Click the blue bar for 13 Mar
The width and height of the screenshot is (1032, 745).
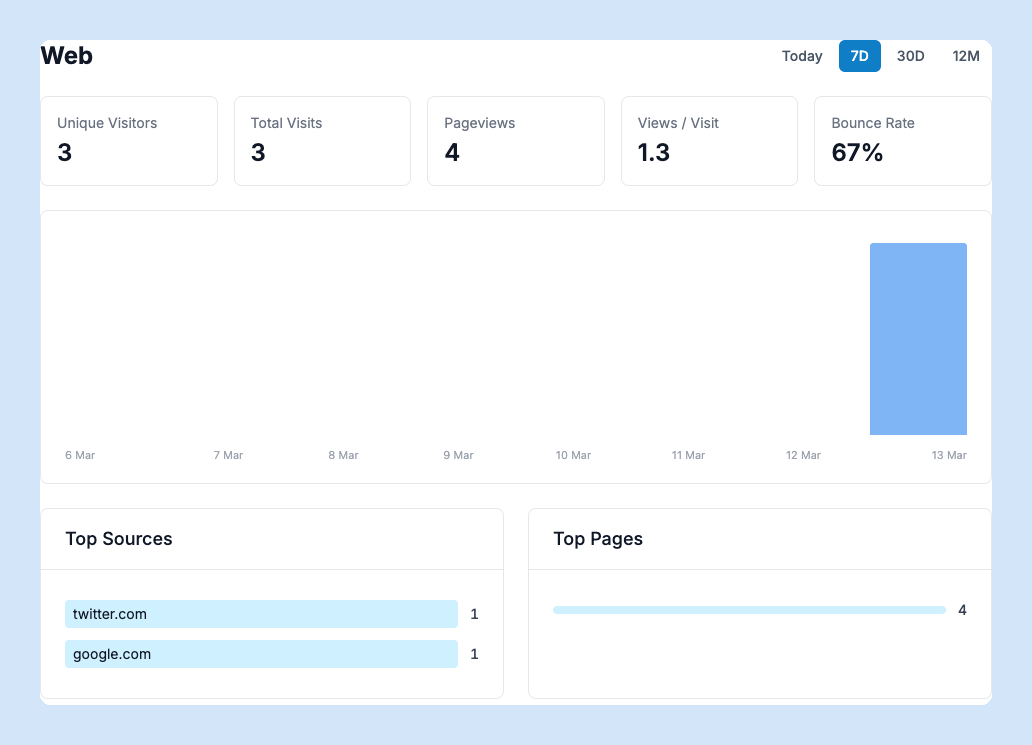(x=918, y=339)
